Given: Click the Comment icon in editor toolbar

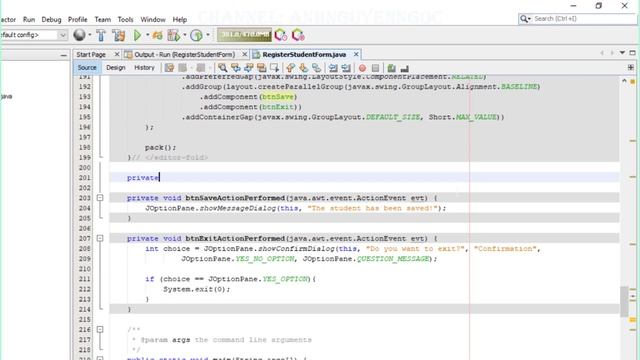Looking at the screenshot, I should coord(391,68).
